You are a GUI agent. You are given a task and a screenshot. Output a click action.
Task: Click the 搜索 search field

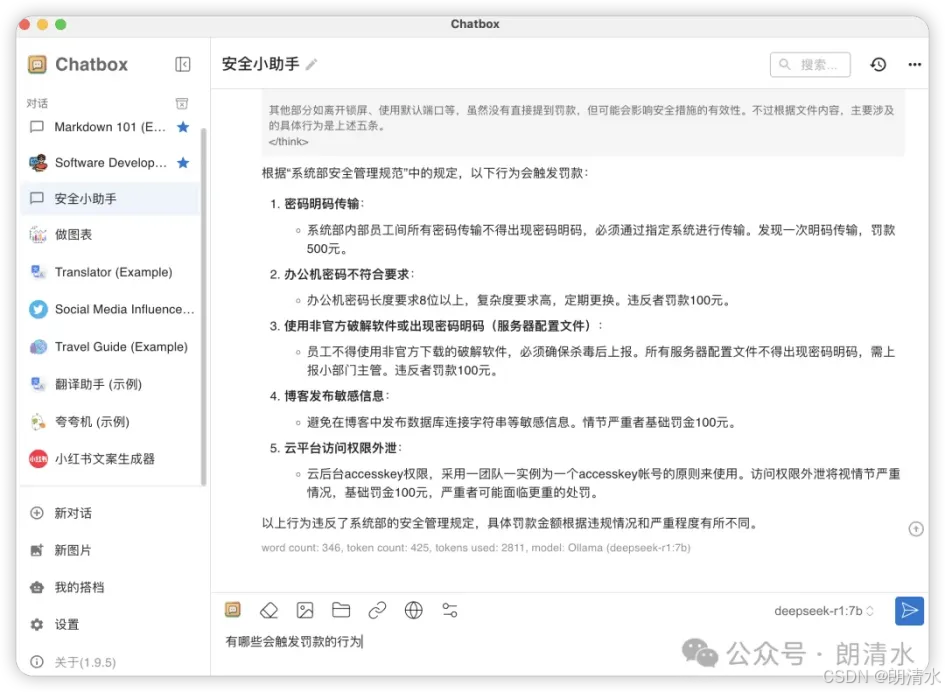pos(810,64)
